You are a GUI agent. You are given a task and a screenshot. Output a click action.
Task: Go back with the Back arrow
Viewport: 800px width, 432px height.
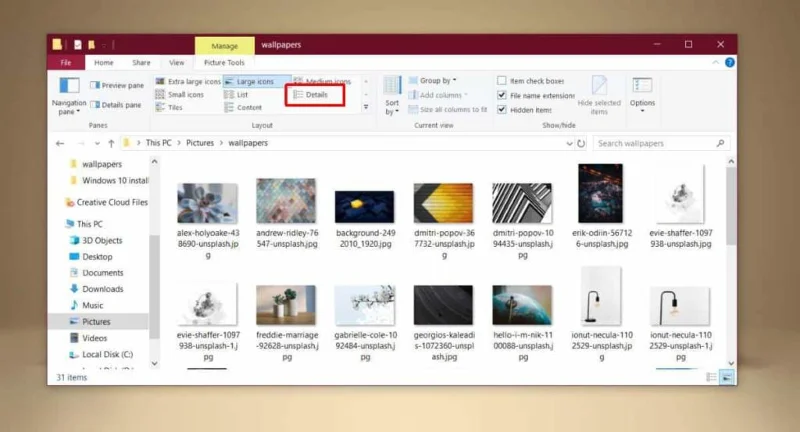pos(60,143)
